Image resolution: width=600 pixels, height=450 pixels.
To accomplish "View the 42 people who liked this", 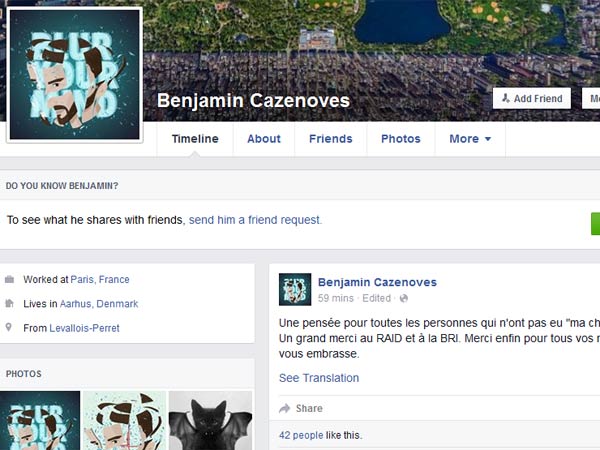I will tap(301, 435).
